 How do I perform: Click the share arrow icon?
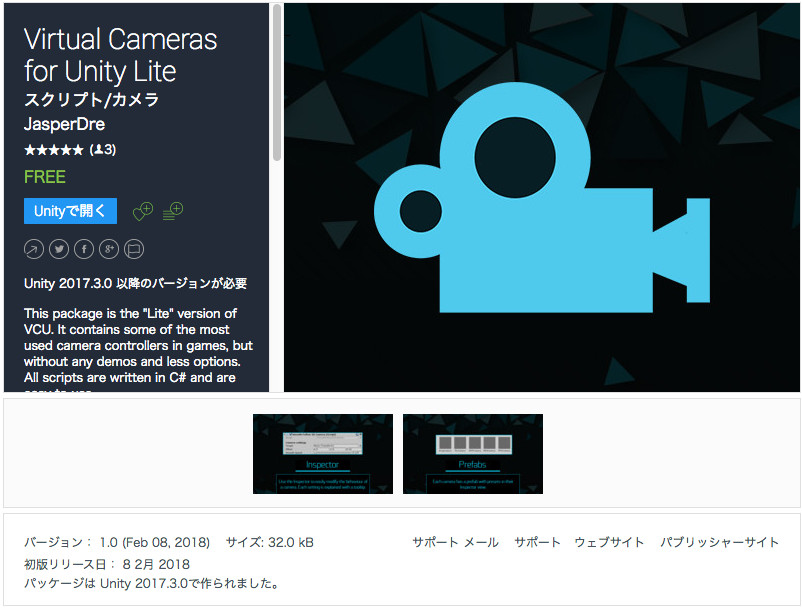tap(34, 250)
